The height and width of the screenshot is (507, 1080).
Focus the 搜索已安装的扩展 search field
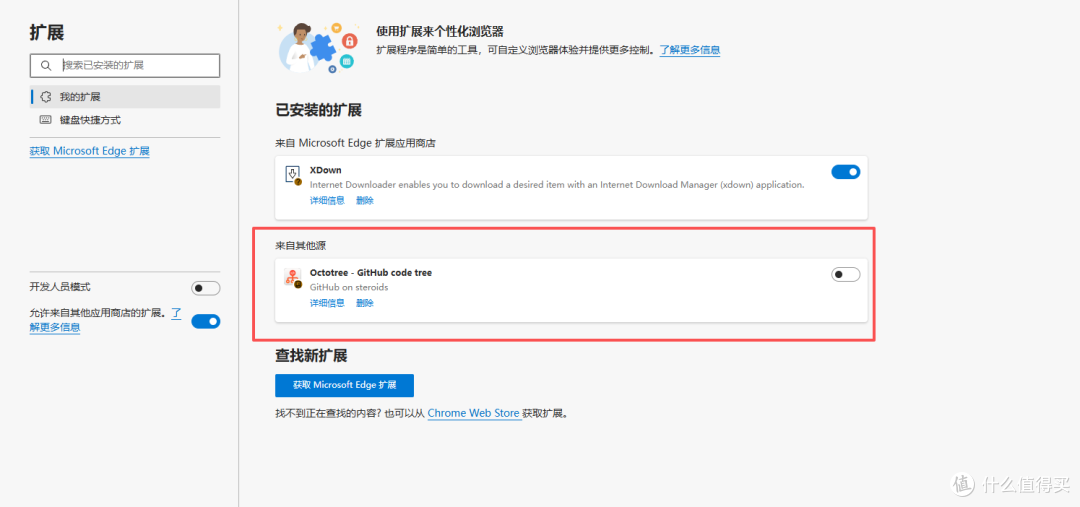tap(125, 65)
